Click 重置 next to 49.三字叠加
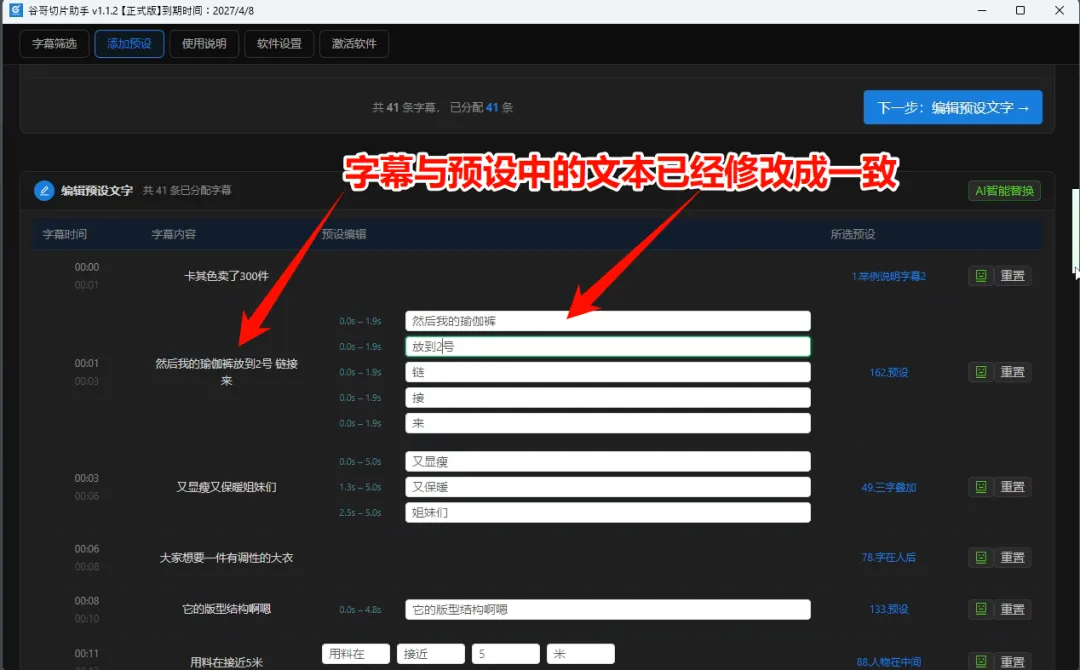The height and width of the screenshot is (670, 1080). point(1012,487)
